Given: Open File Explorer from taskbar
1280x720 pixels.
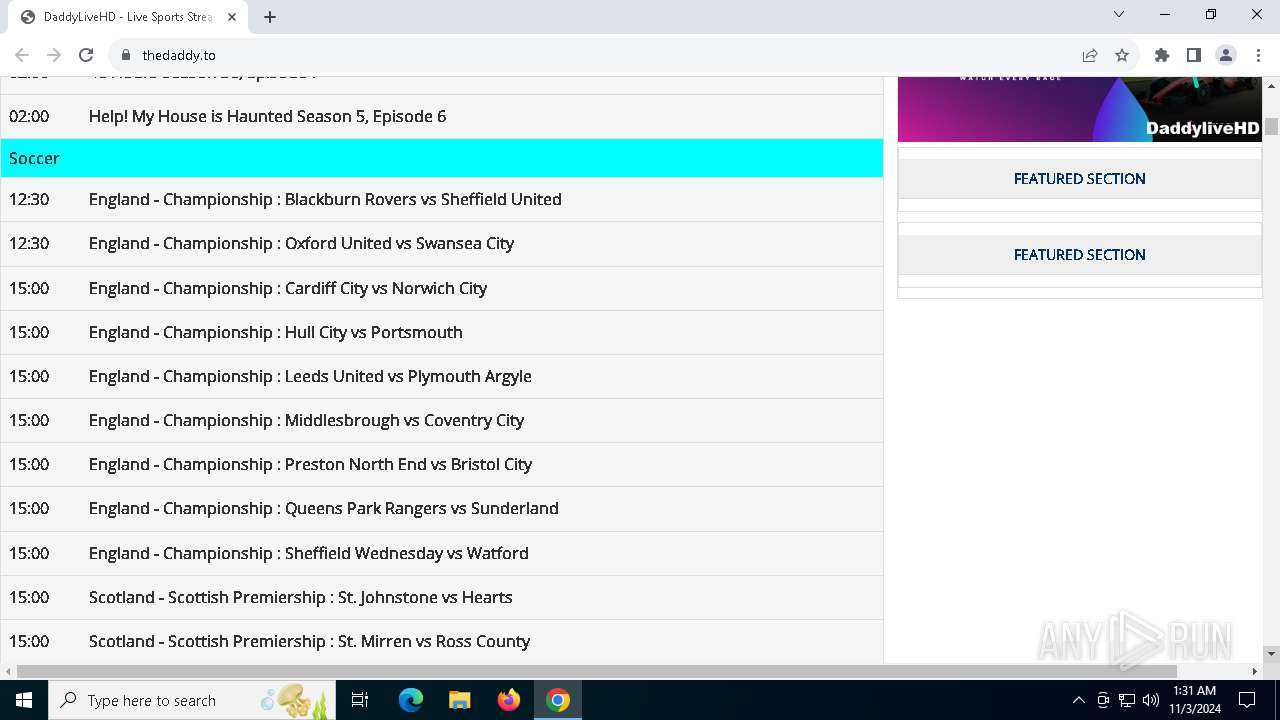Looking at the screenshot, I should [459, 700].
